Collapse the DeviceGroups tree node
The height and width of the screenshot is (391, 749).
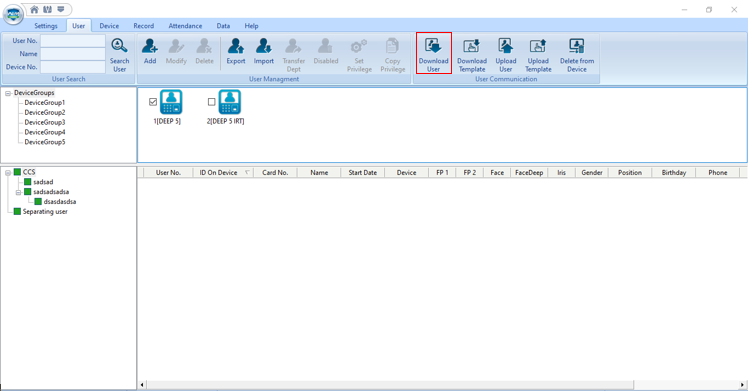coord(8,93)
